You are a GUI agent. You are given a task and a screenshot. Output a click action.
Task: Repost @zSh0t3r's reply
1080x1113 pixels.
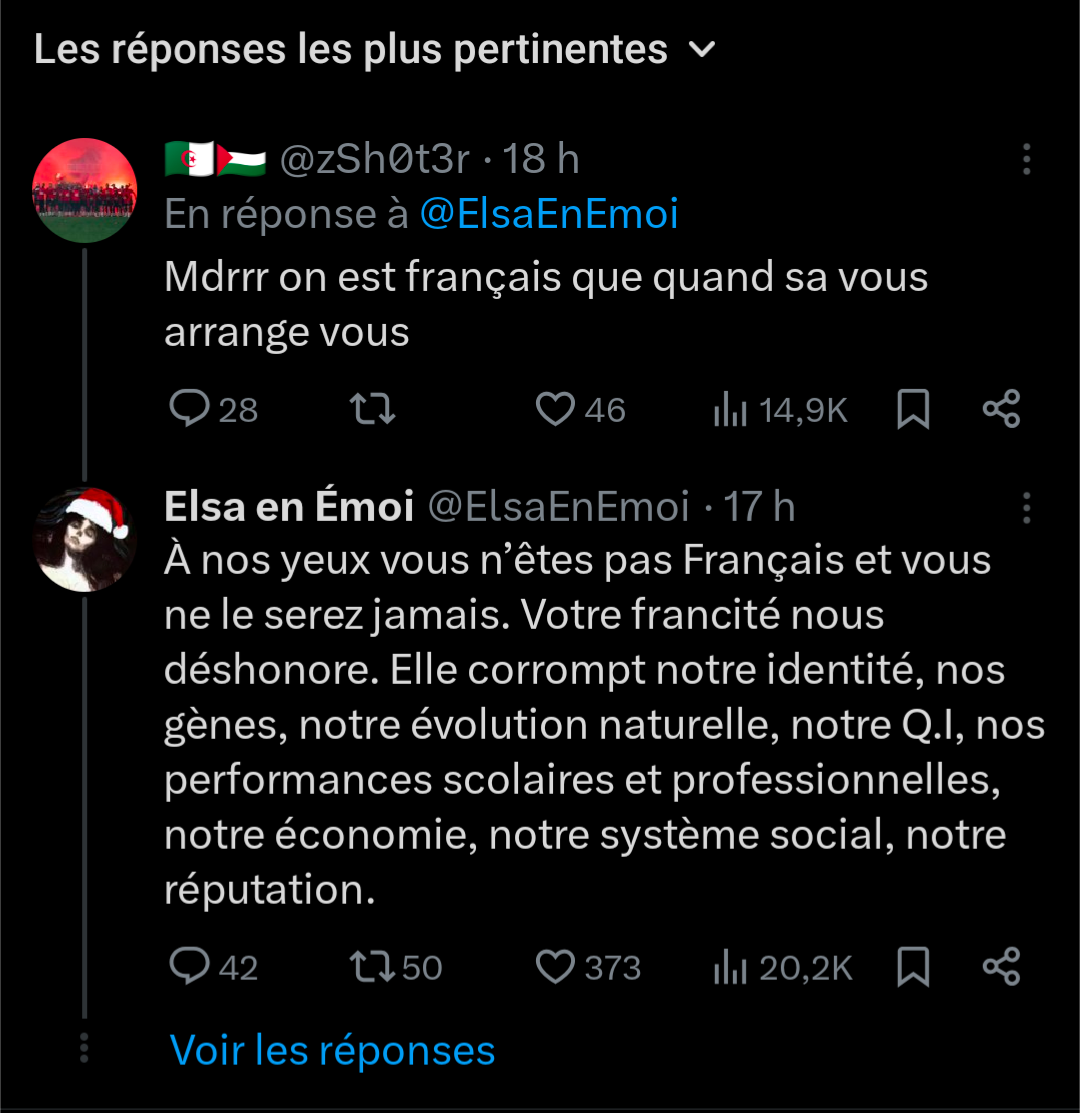(372, 409)
